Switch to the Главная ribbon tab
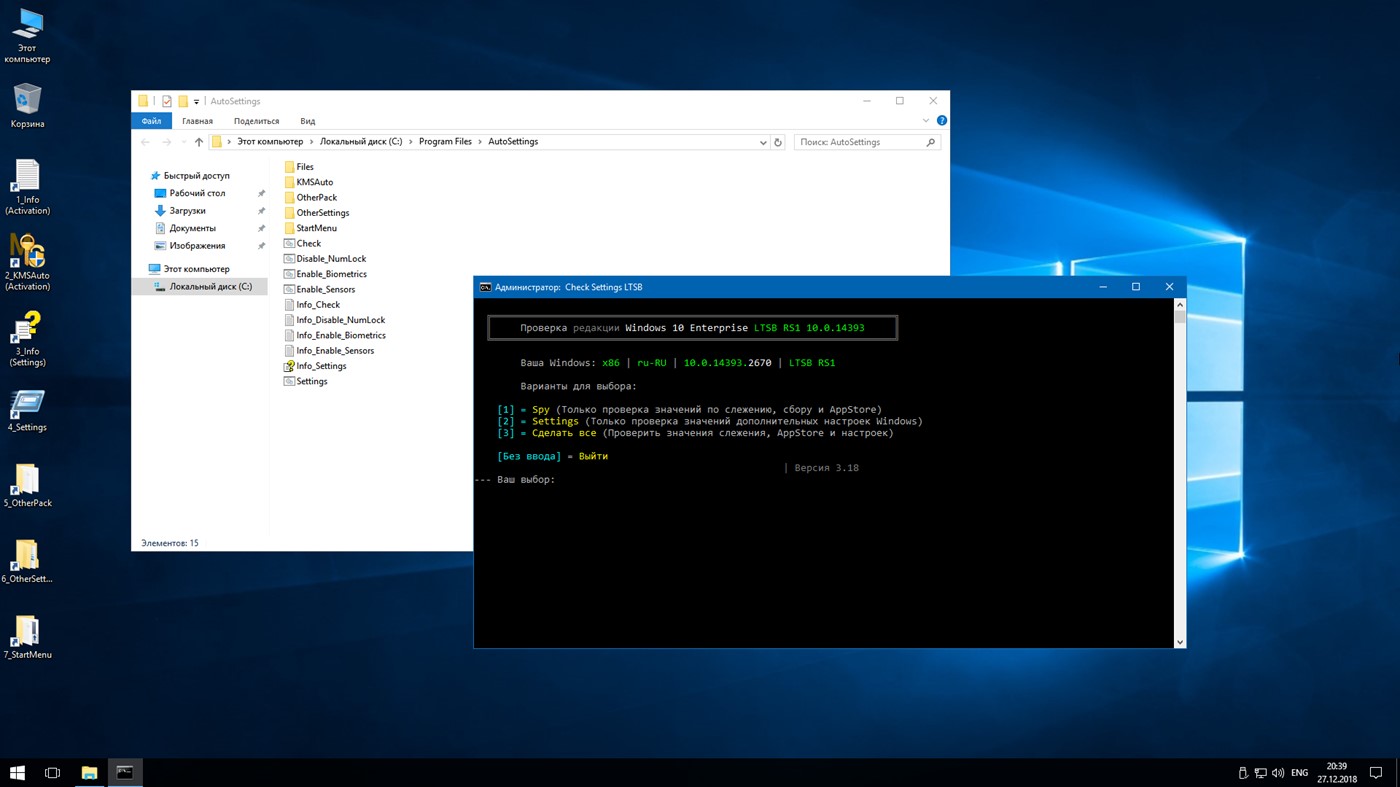 (x=197, y=121)
